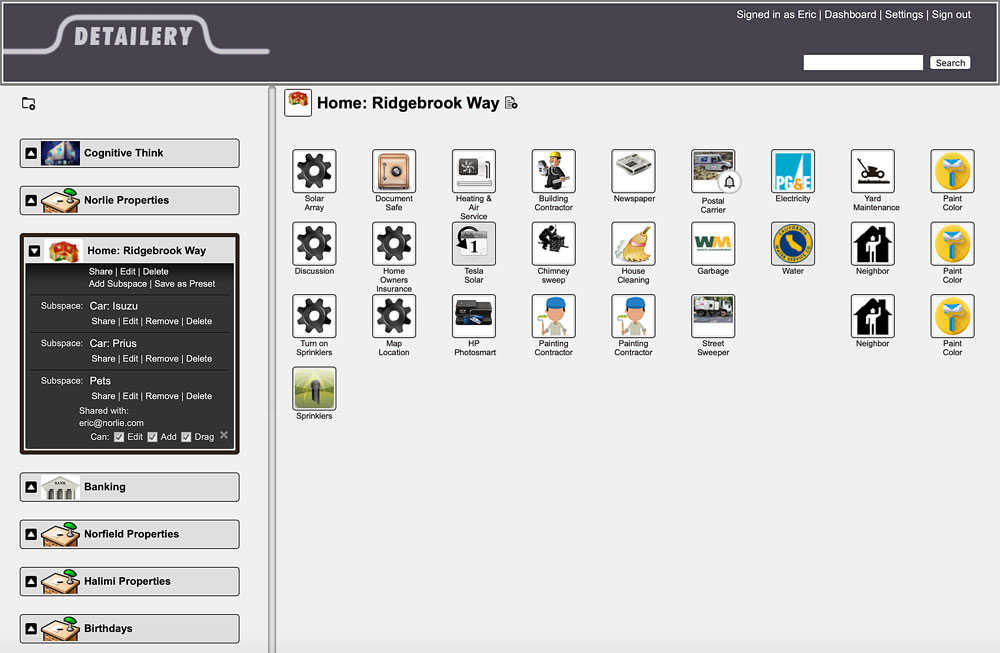
Task: Open the Document Safe icon
Action: pos(393,171)
